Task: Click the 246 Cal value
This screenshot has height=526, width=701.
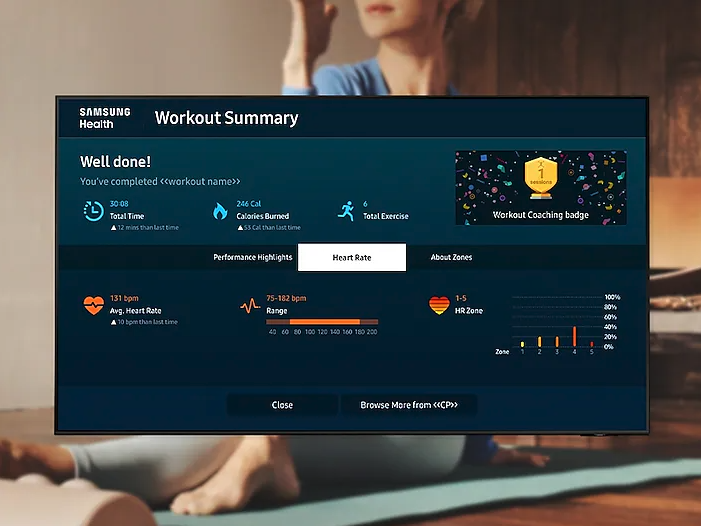Action: 249,204
